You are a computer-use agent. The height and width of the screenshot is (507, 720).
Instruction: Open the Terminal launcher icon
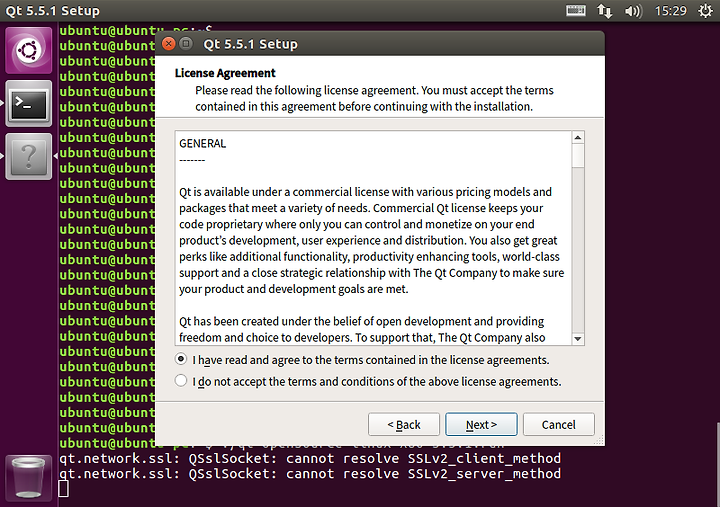(x=28, y=104)
